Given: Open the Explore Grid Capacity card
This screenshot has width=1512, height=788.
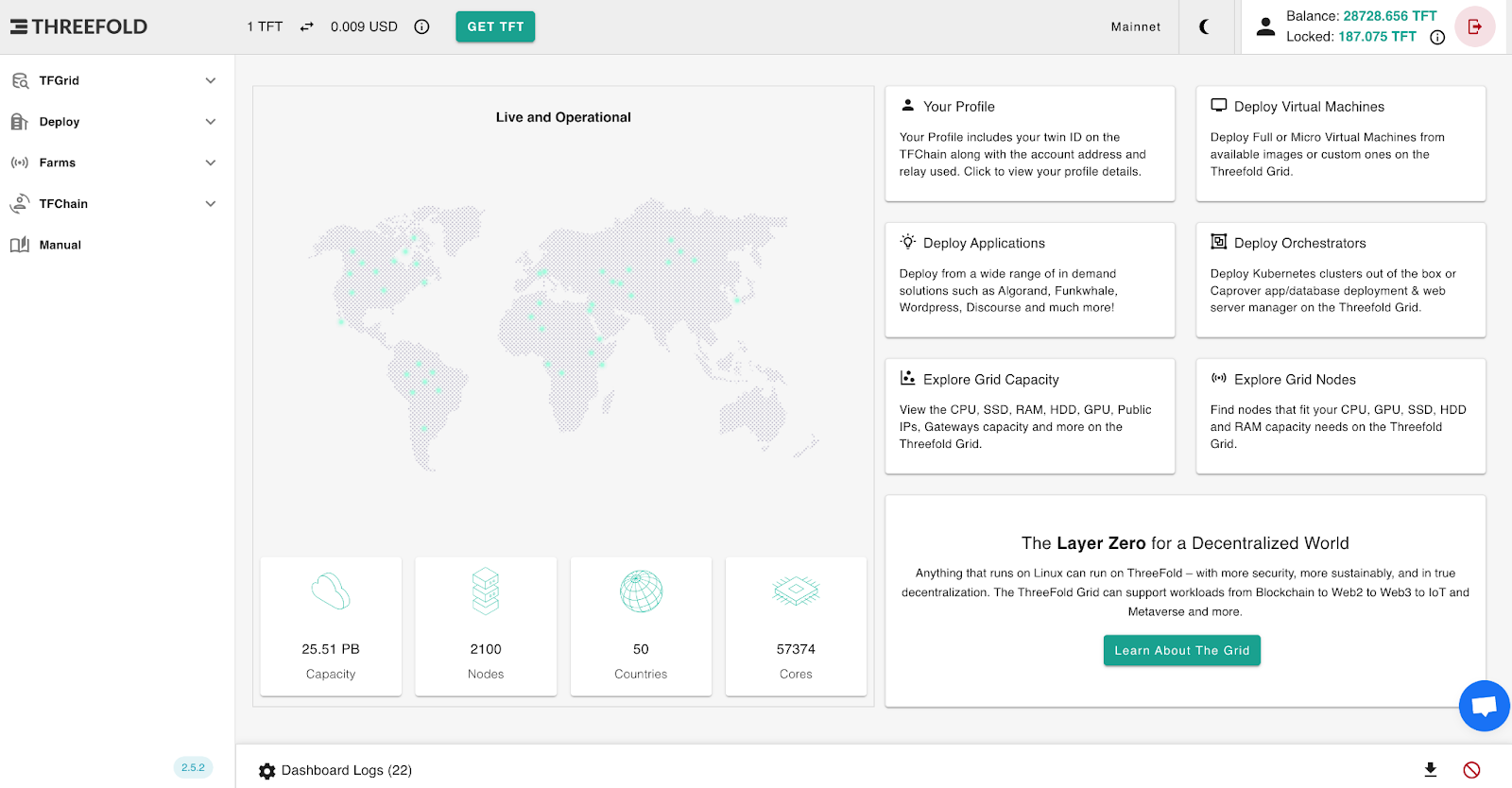Looking at the screenshot, I should click(1030, 416).
